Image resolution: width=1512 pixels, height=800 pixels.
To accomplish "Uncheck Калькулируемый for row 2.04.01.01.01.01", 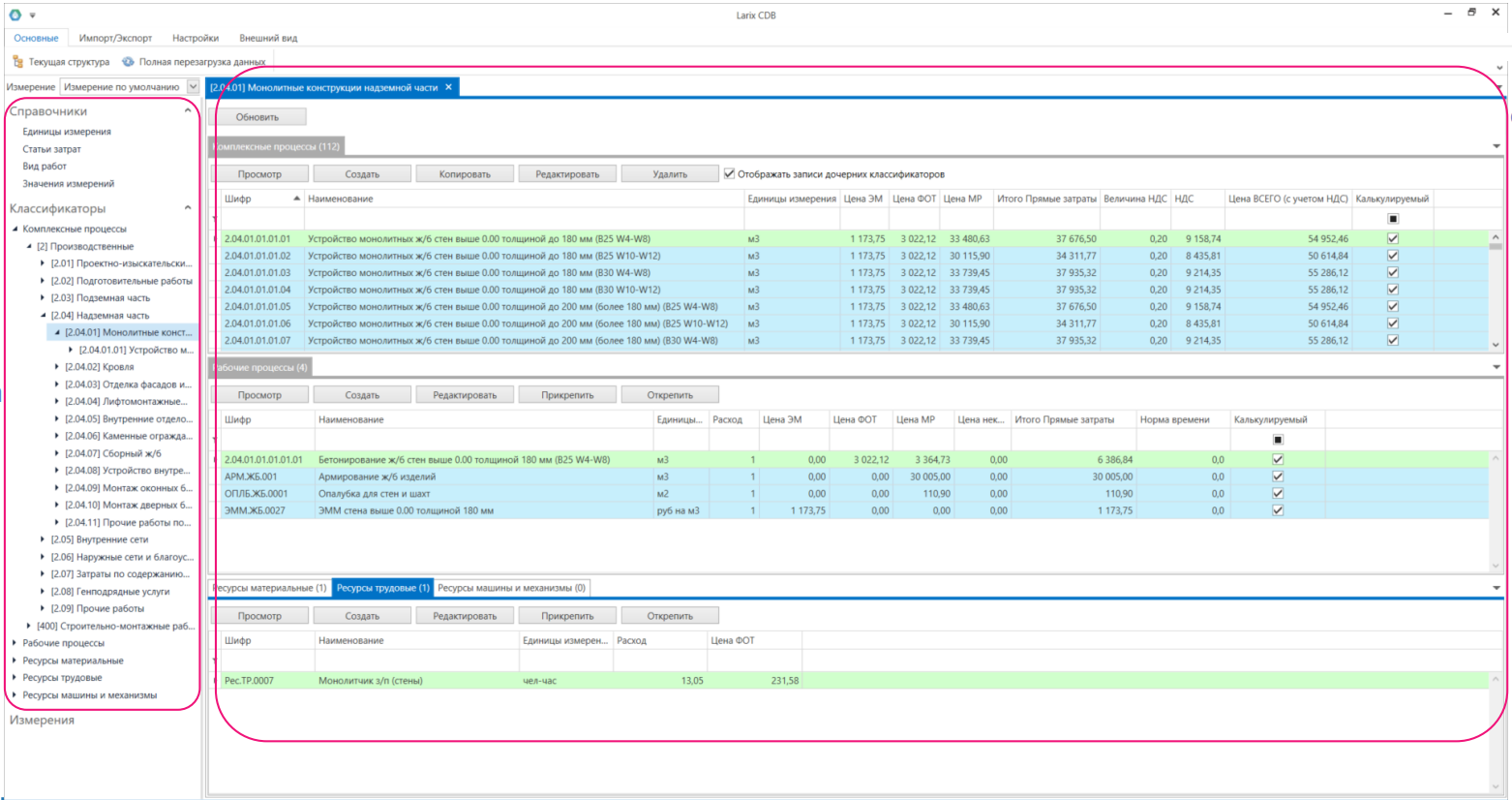I will pyautogui.click(x=1393, y=238).
